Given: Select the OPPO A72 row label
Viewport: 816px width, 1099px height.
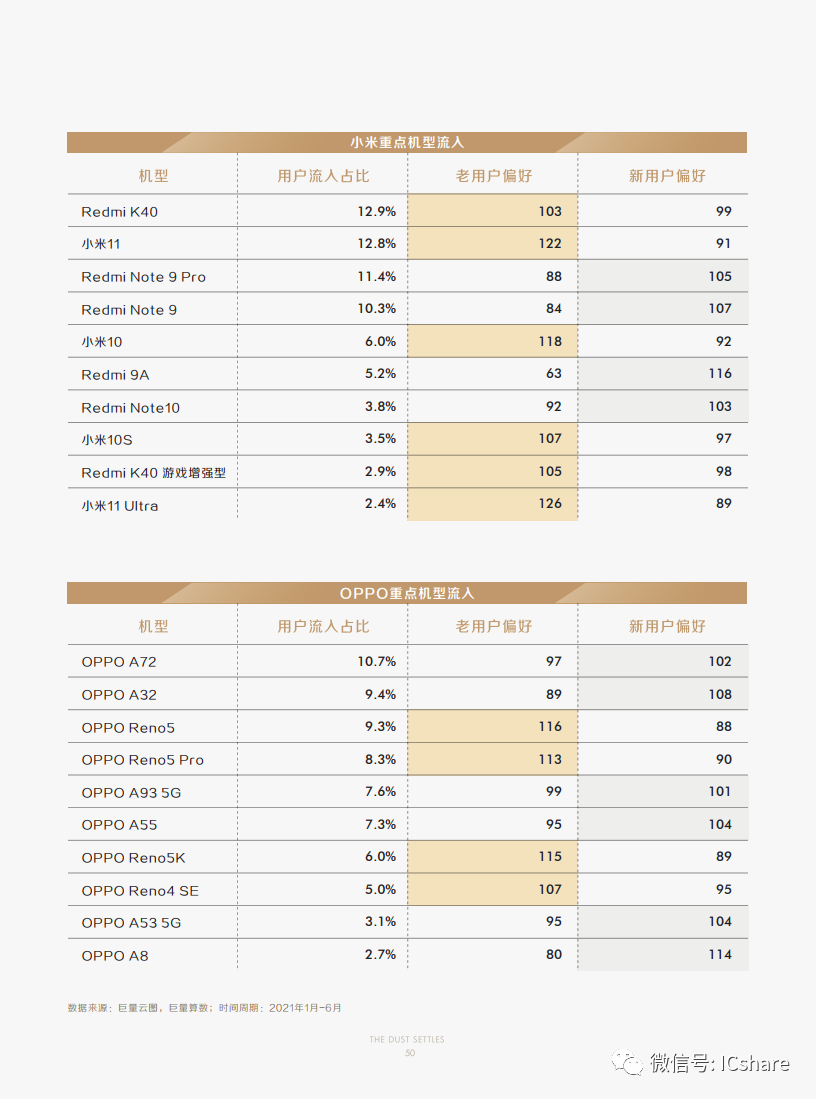Looking at the screenshot, I should coord(119,662).
